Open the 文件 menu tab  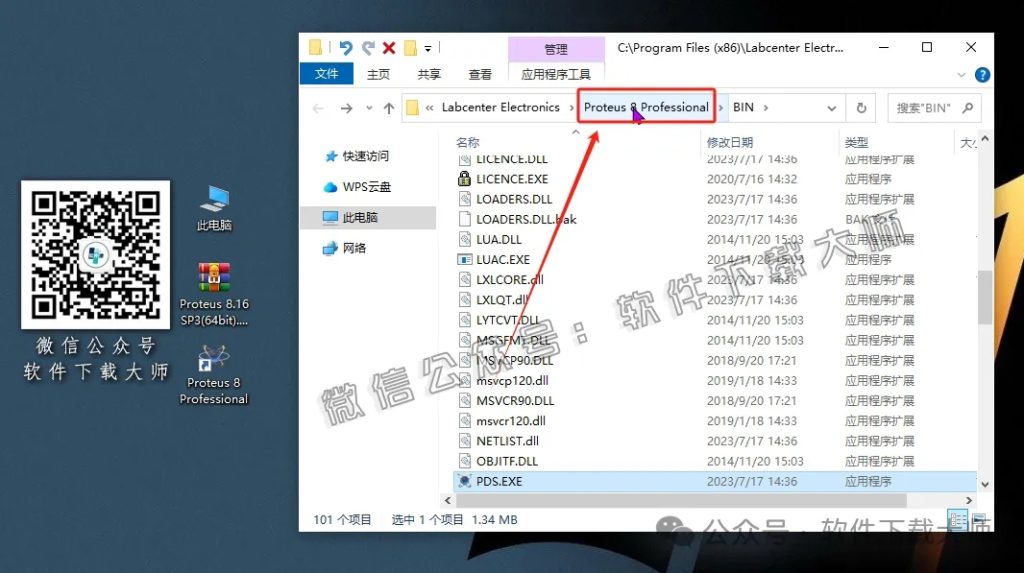tap(327, 74)
